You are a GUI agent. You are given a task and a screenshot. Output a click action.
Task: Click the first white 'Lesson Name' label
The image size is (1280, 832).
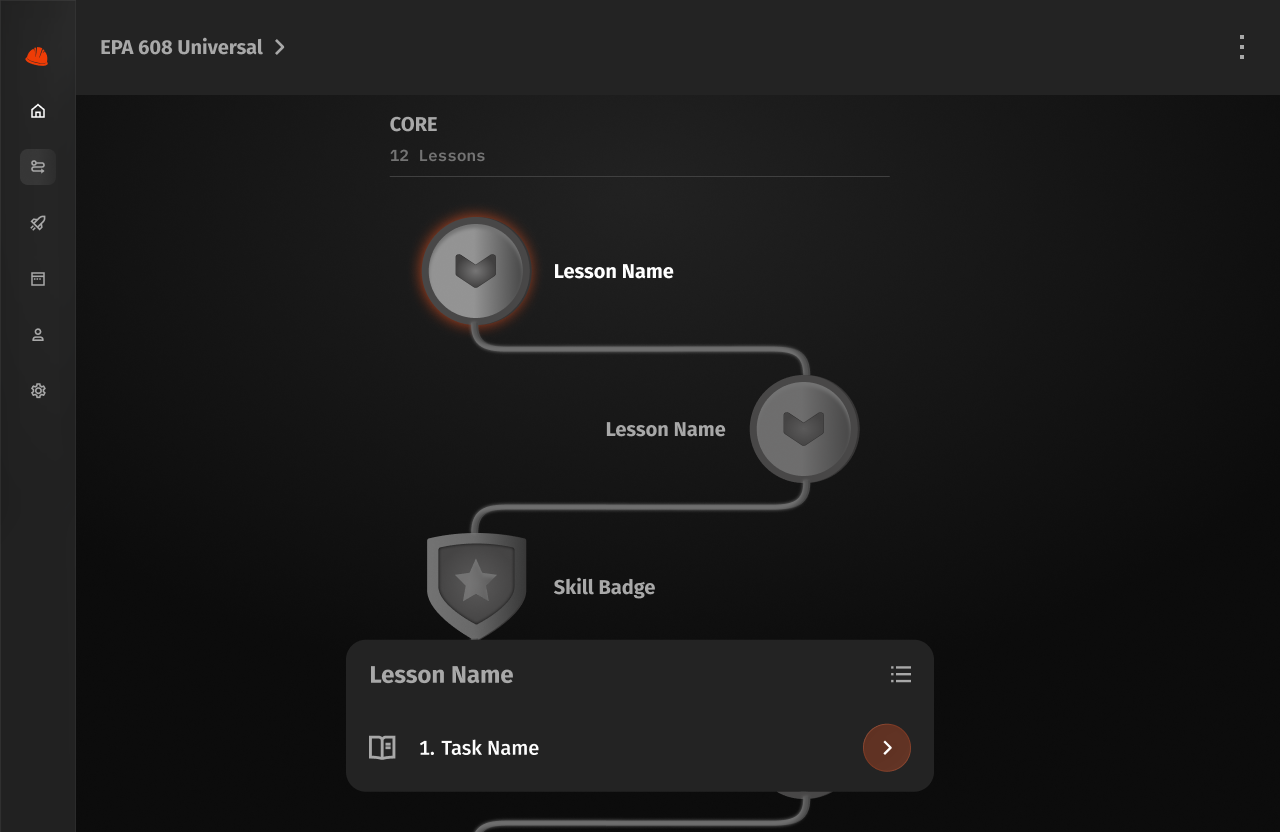click(613, 271)
